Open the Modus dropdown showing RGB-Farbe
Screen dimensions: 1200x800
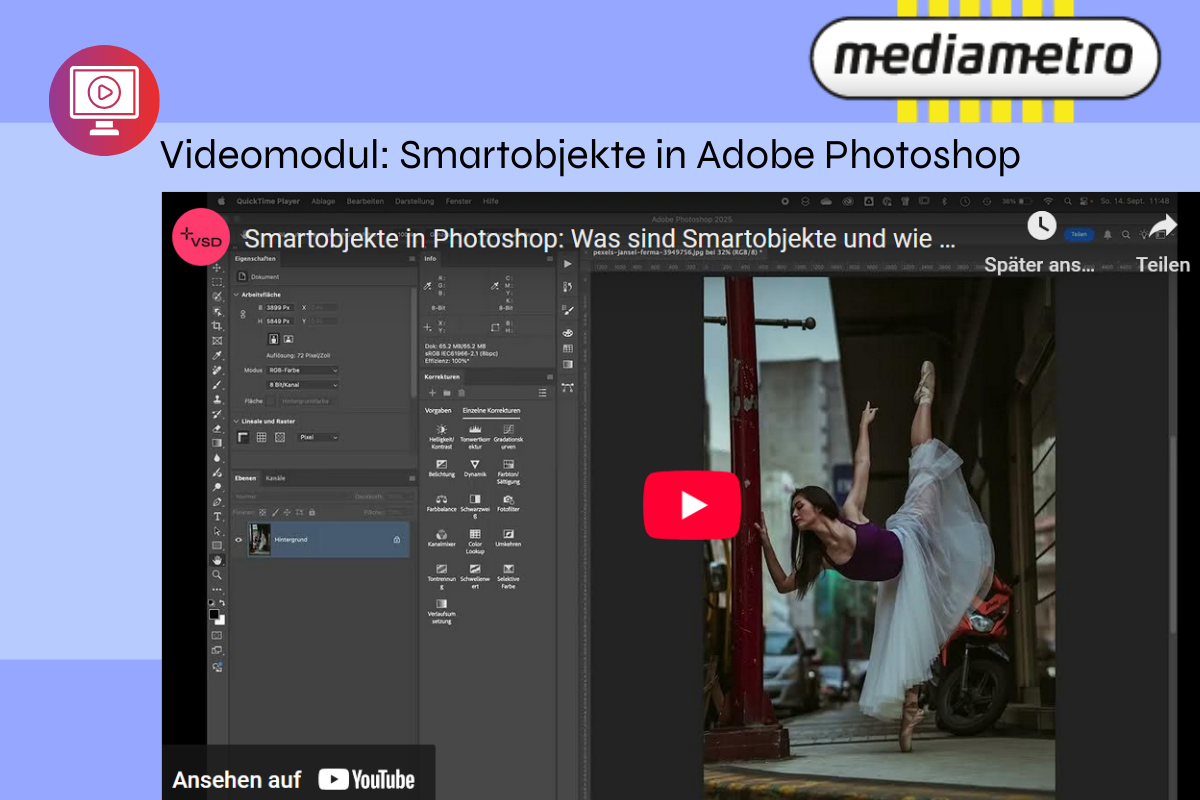click(x=301, y=370)
